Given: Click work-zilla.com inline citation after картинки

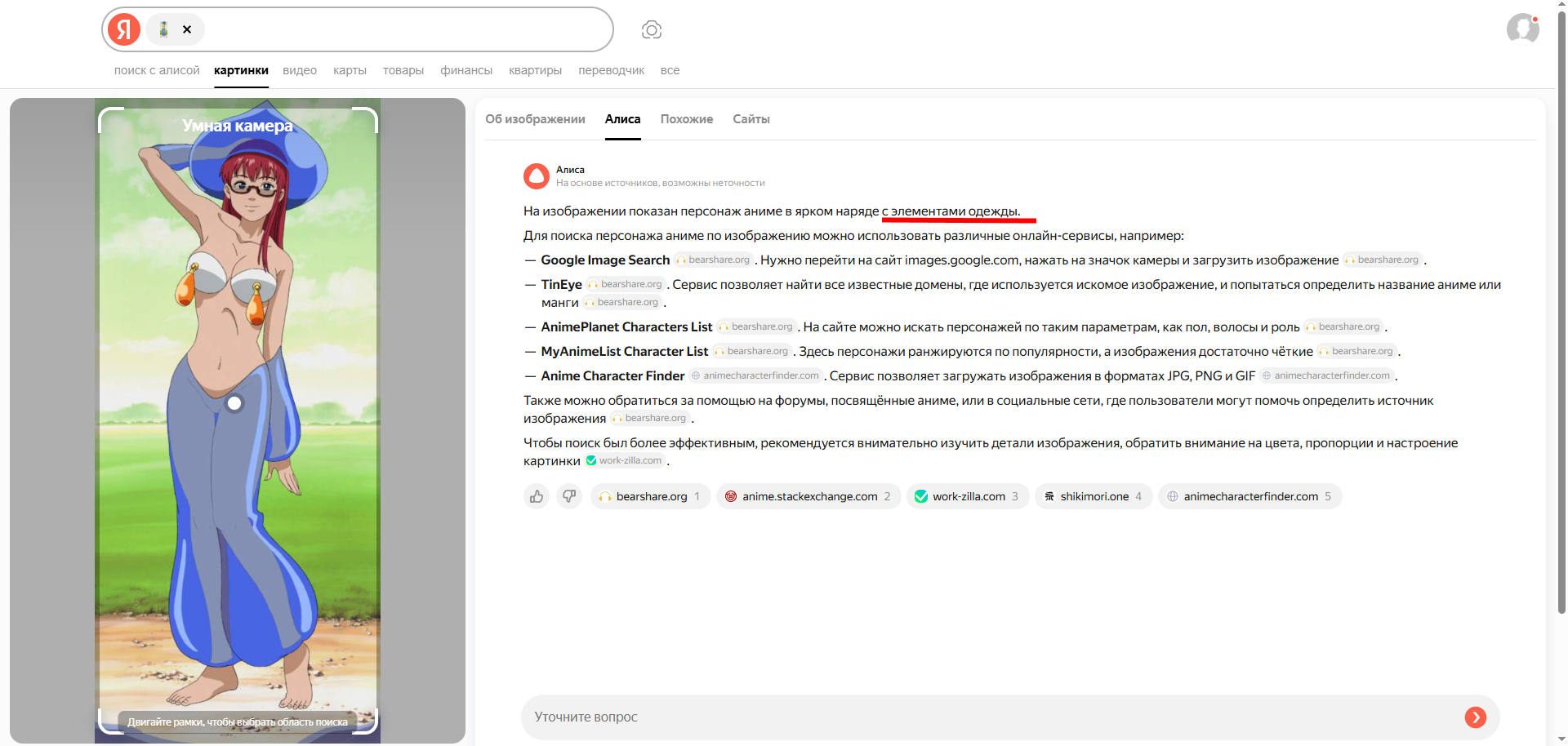Looking at the screenshot, I should coord(625,461).
